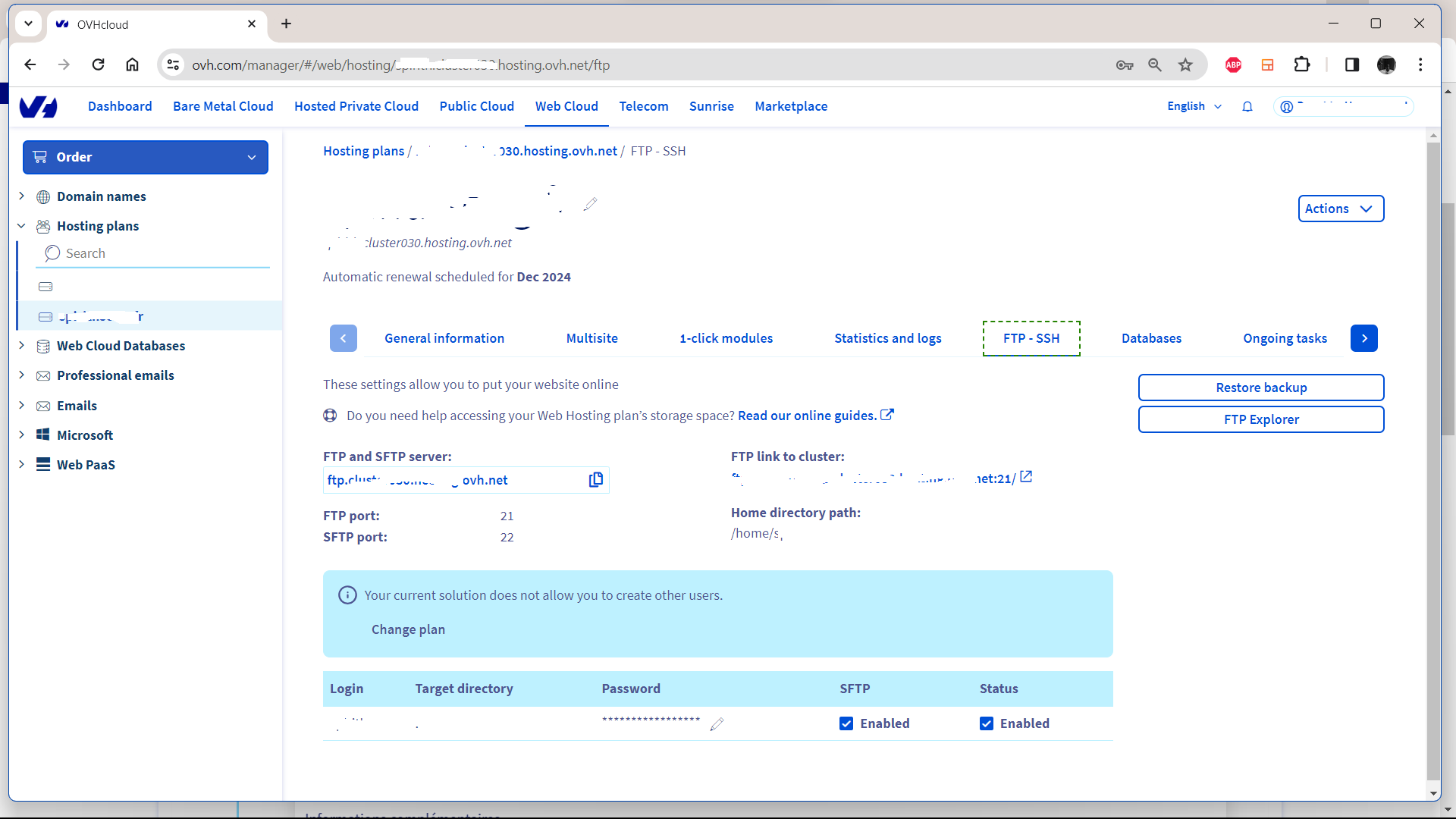Screen dimensions: 1456x819
Task: Reload the page
Action: click(x=98, y=65)
